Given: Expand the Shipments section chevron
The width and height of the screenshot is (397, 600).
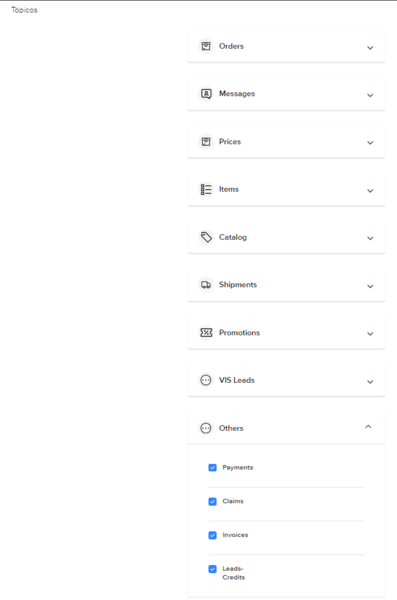Looking at the screenshot, I should click(x=370, y=286).
